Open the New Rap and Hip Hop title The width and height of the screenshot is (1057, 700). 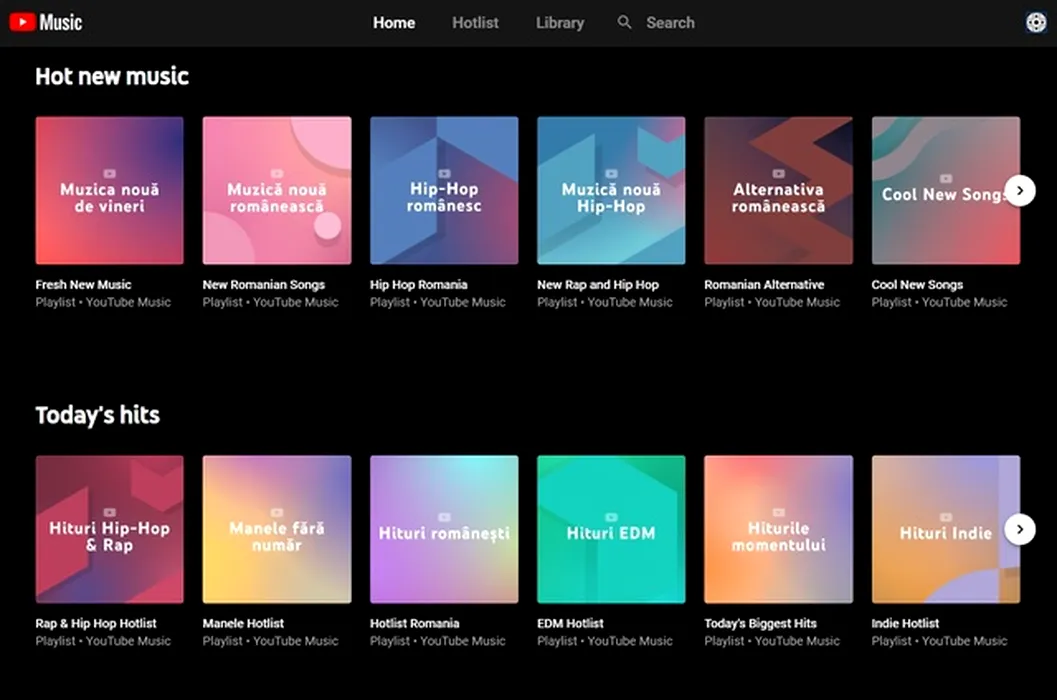tap(598, 285)
